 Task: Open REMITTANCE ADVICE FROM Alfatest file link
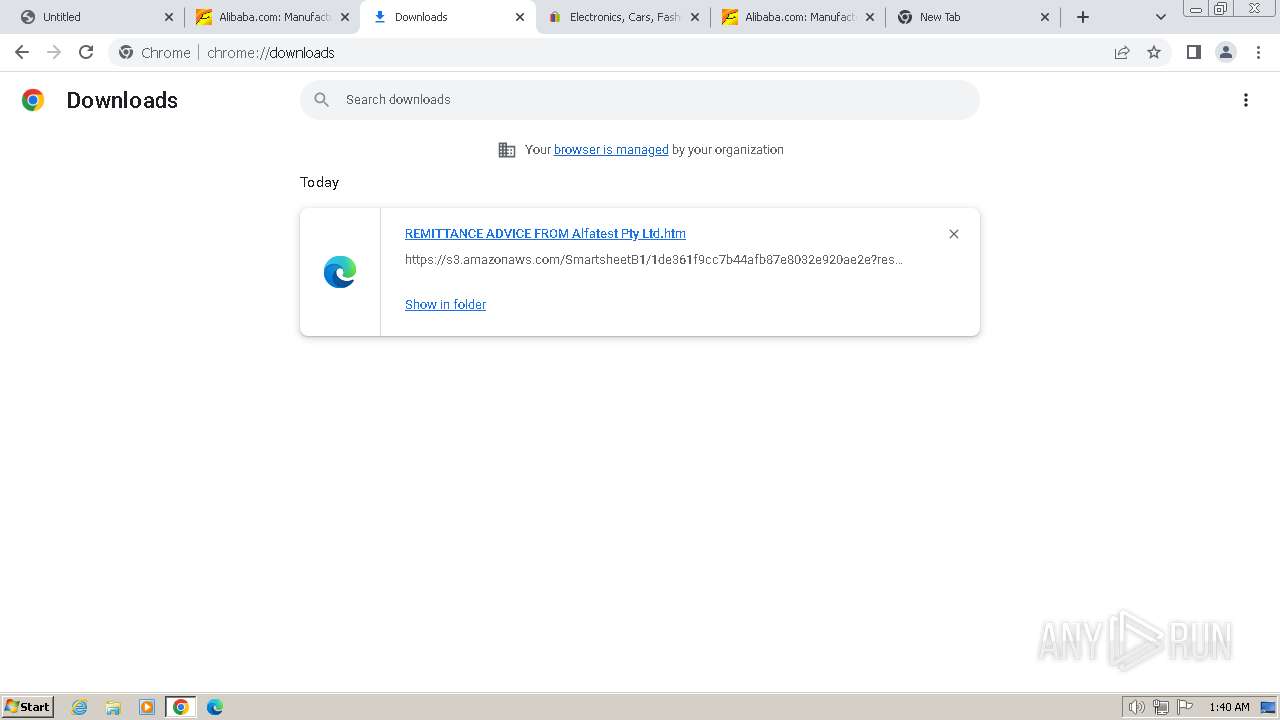coord(545,234)
